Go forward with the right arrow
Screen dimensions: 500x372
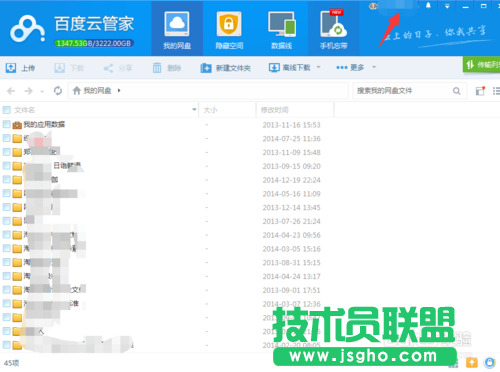pos(29,91)
